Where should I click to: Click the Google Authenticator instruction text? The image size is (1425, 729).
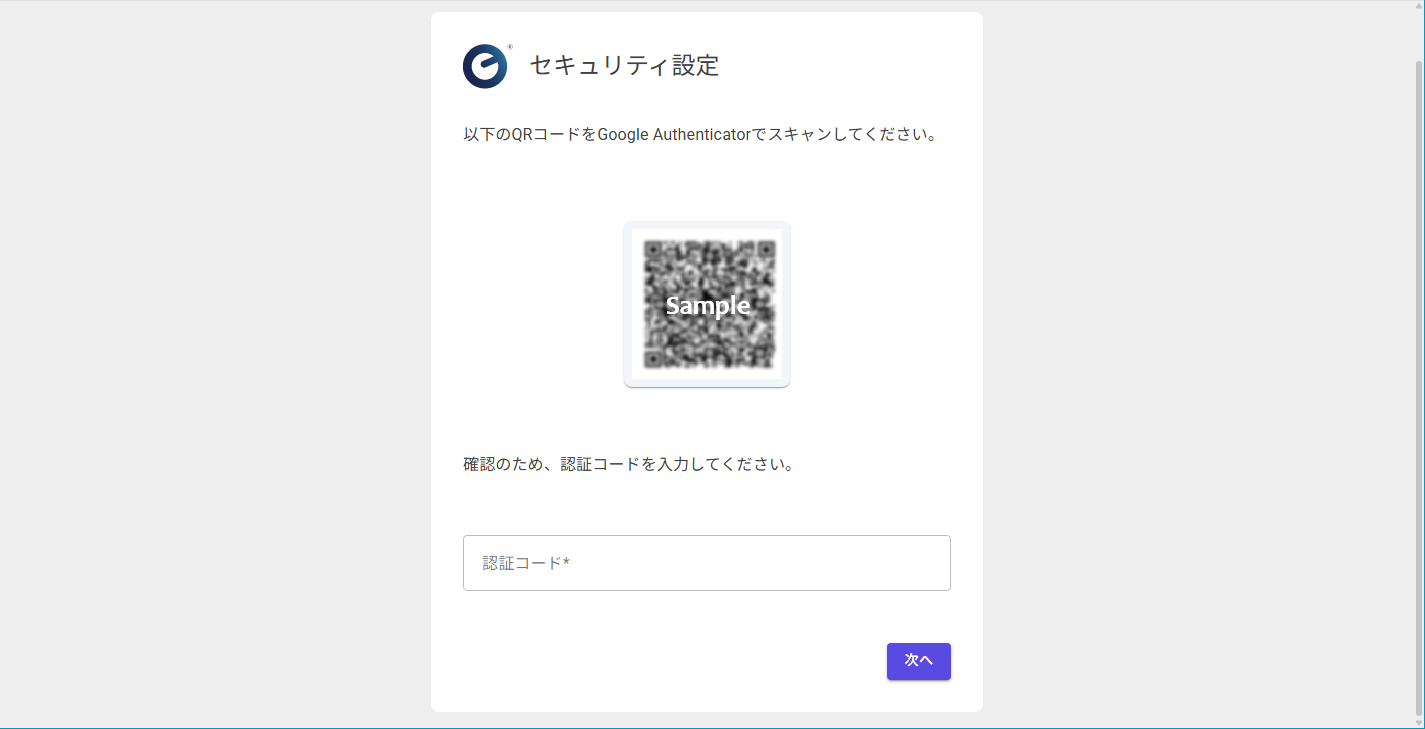[x=701, y=133]
